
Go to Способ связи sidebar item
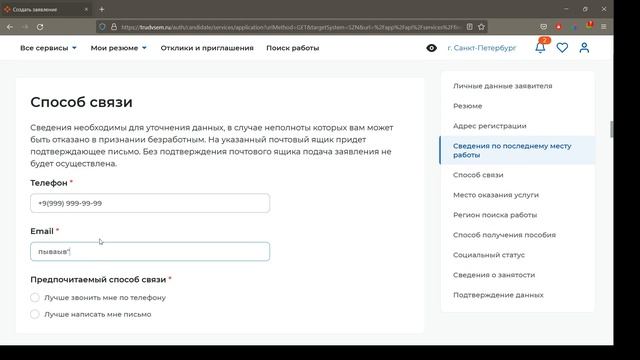[478, 175]
